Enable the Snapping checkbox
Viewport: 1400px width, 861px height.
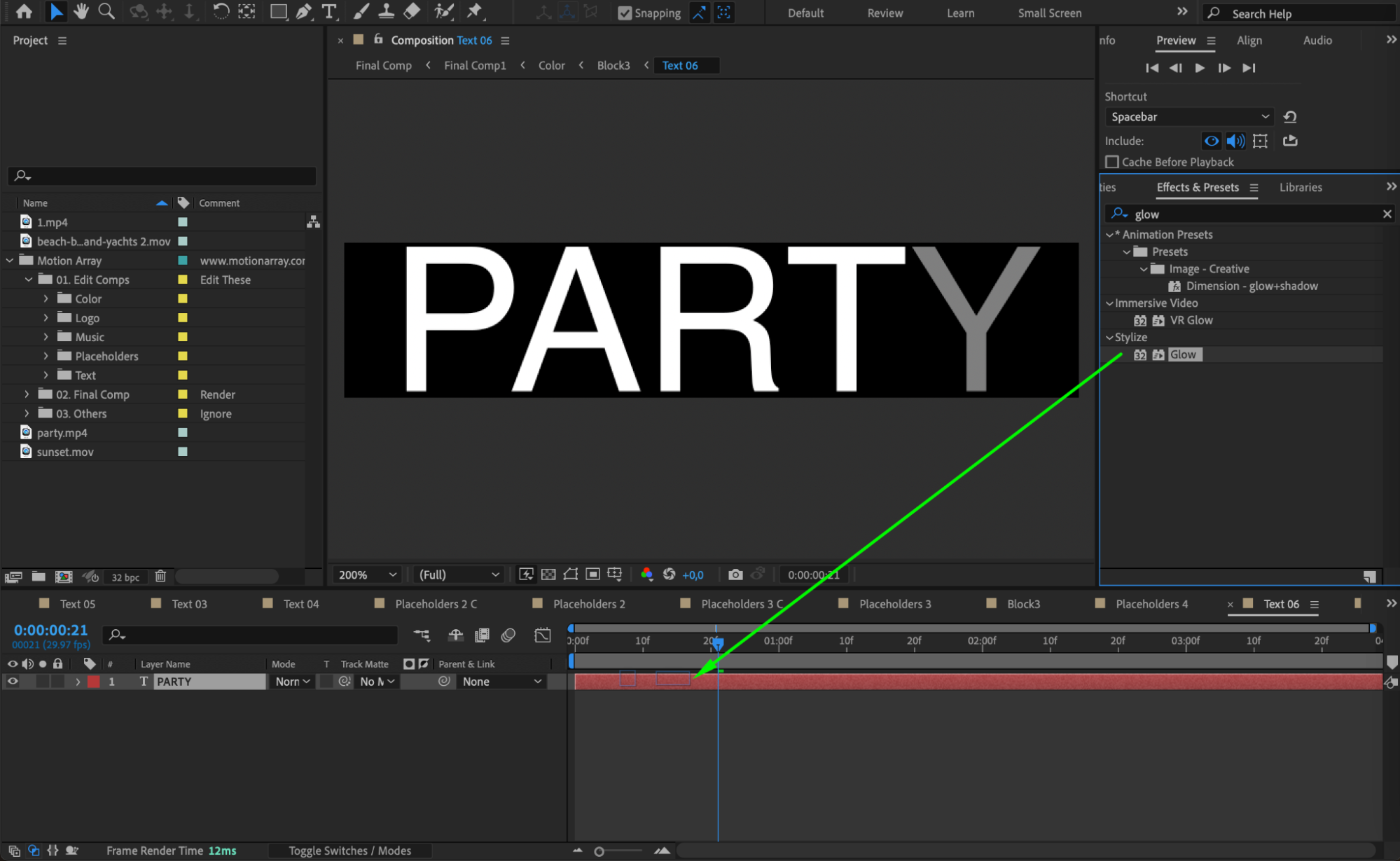click(625, 13)
